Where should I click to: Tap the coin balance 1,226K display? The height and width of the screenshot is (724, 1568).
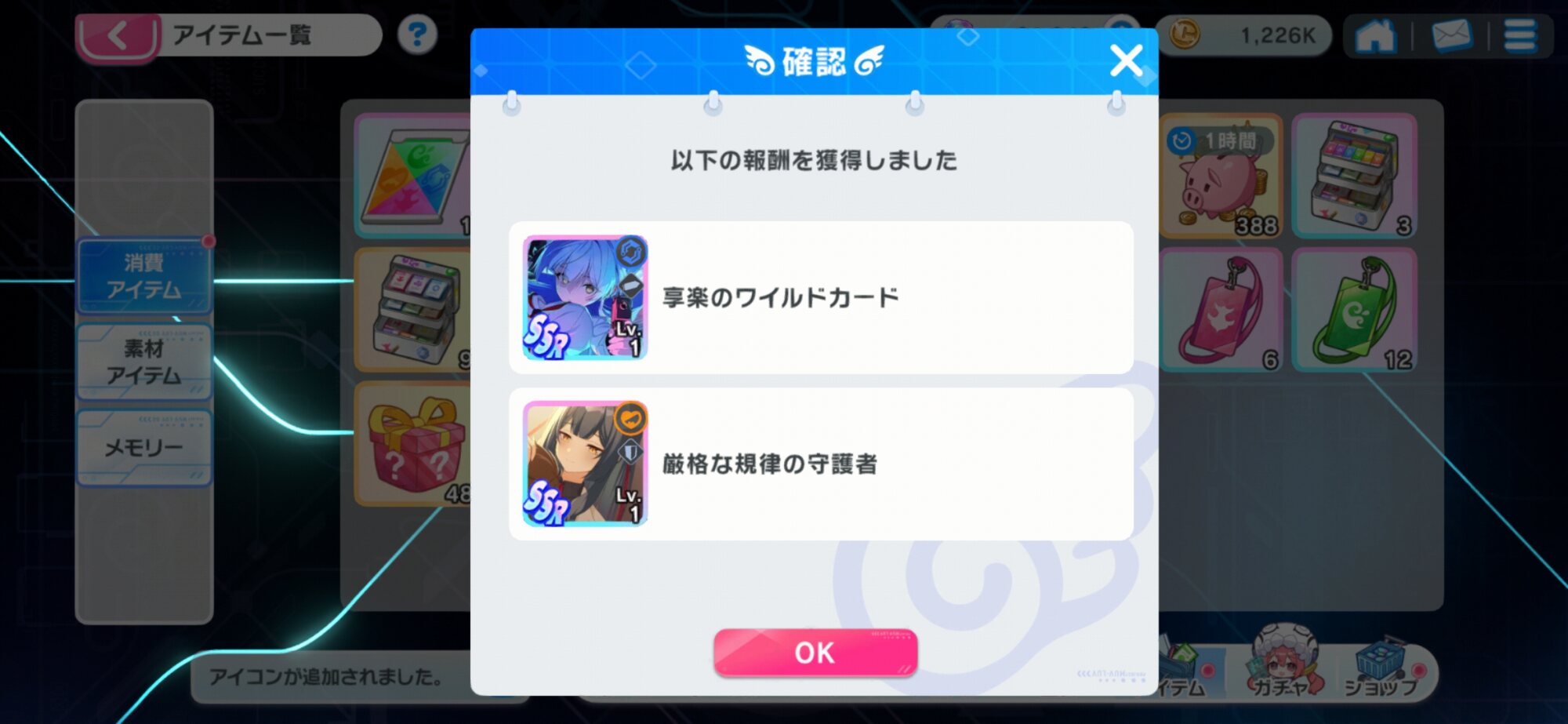tap(1244, 35)
